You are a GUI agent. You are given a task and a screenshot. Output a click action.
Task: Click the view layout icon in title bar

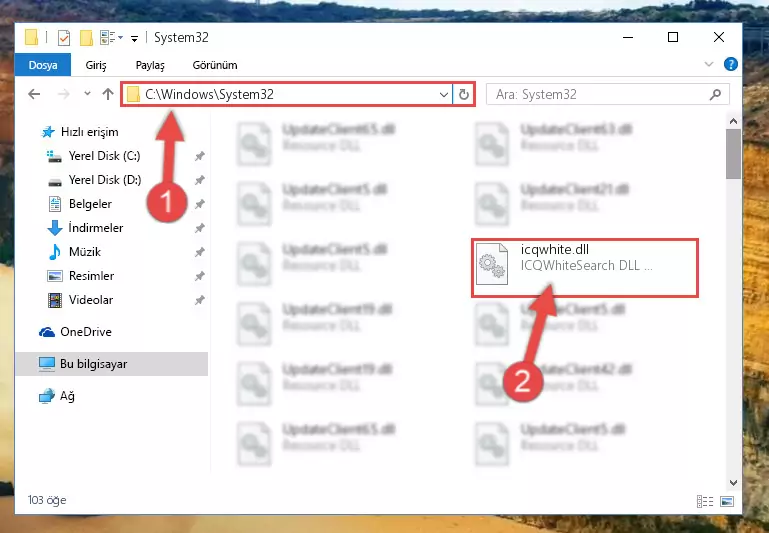[x=108, y=37]
